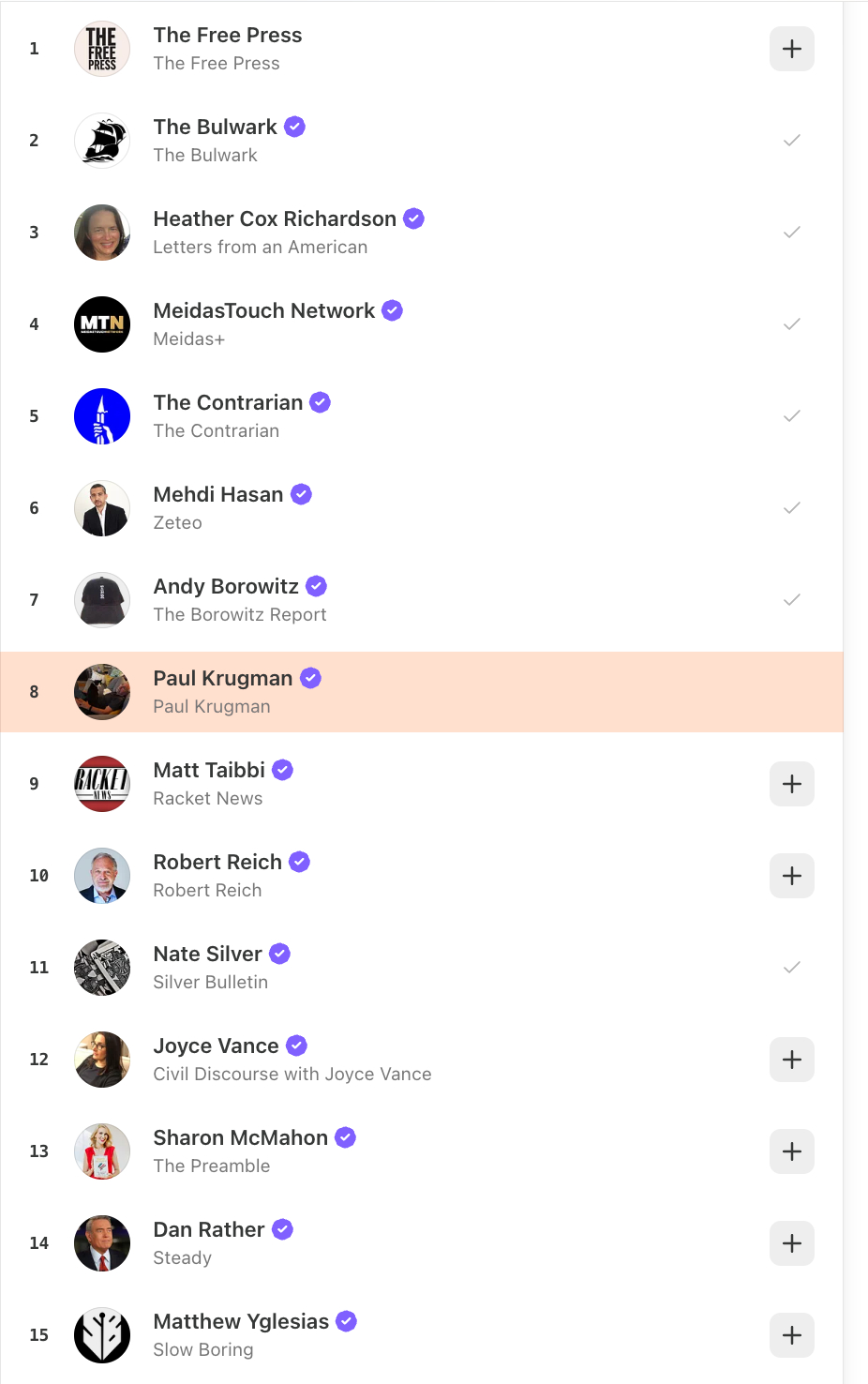Click the plus icon for The Free Press
Viewport: 868px width, 1384px height.
click(x=791, y=49)
